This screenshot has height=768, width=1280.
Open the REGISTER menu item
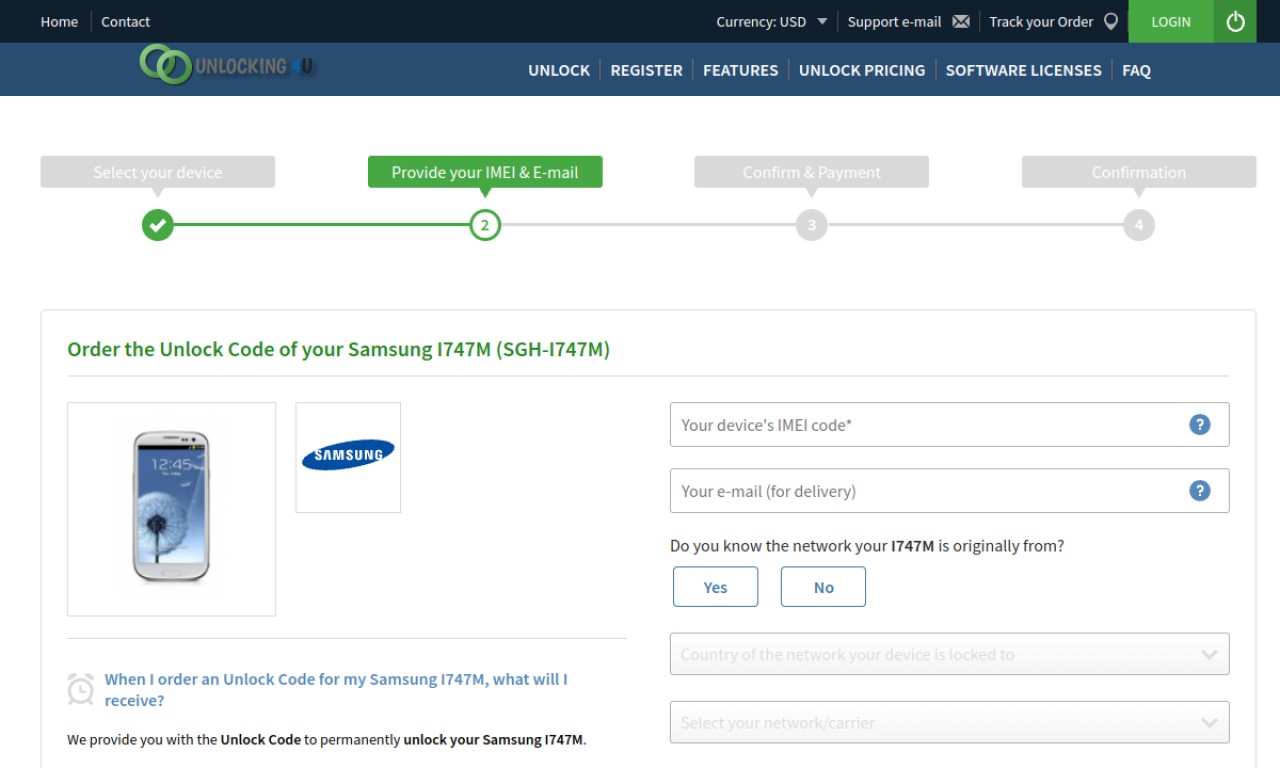pos(646,70)
